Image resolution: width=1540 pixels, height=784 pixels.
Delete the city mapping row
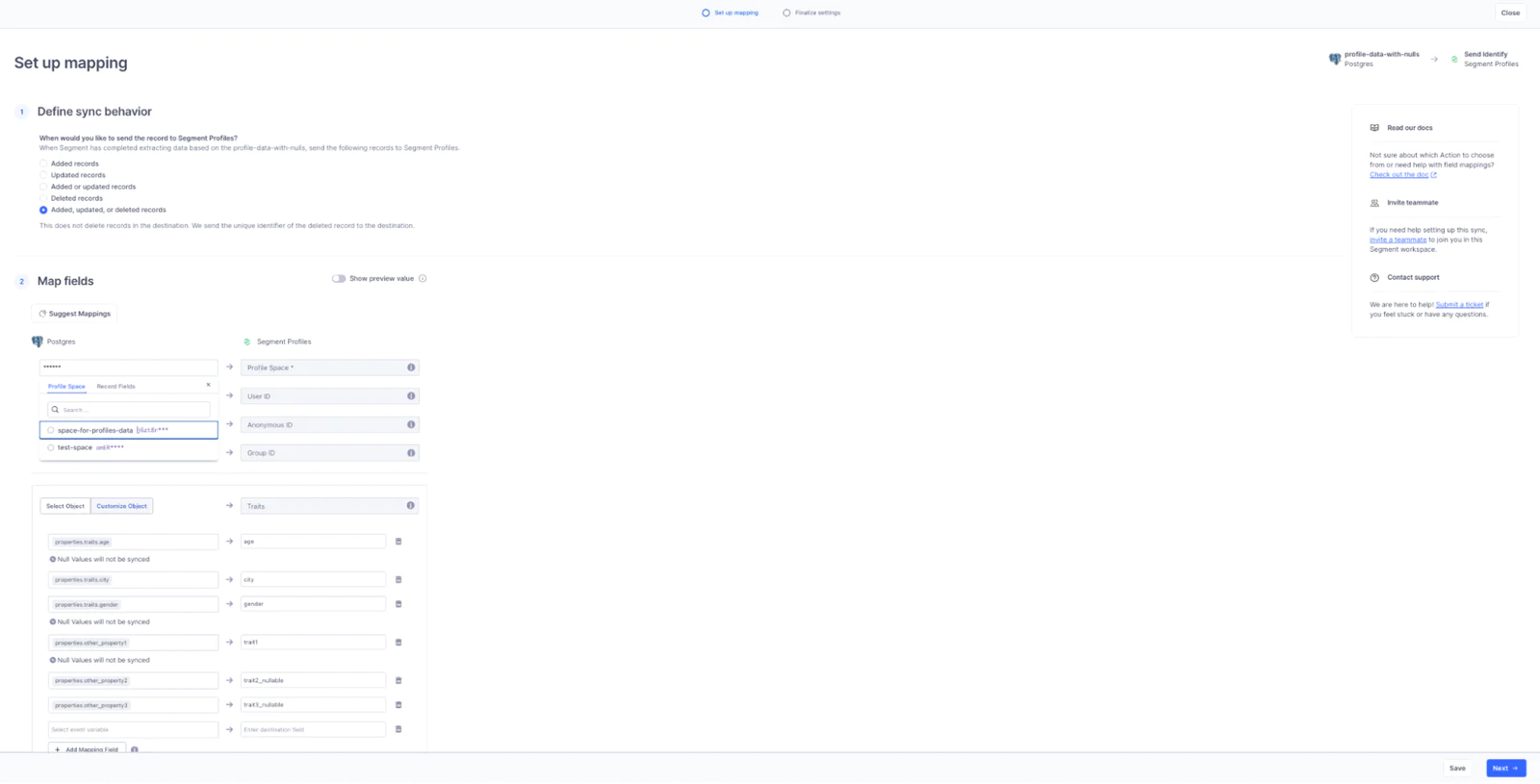(398, 580)
